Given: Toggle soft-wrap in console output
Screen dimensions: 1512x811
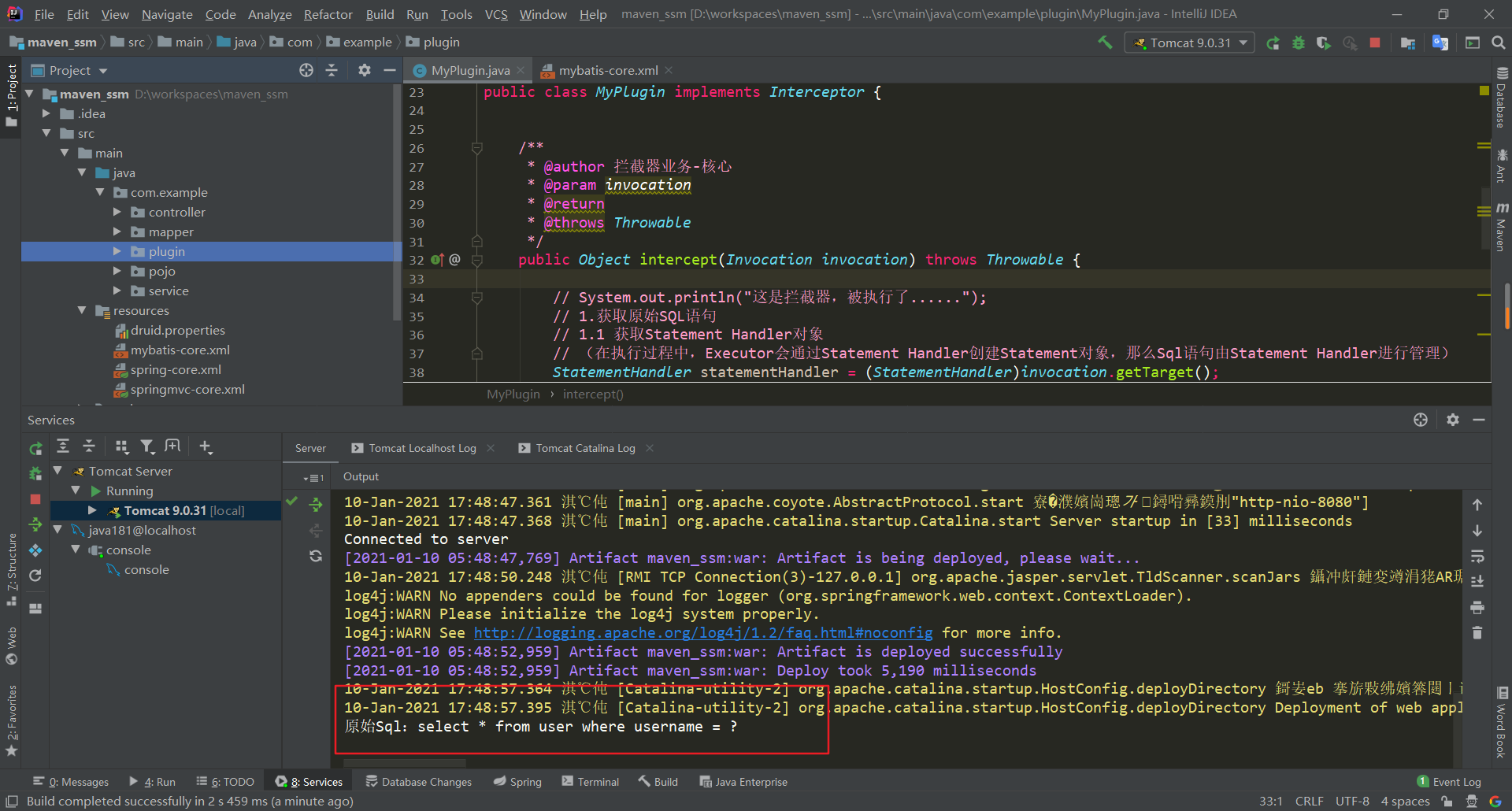Looking at the screenshot, I should click(x=1477, y=557).
